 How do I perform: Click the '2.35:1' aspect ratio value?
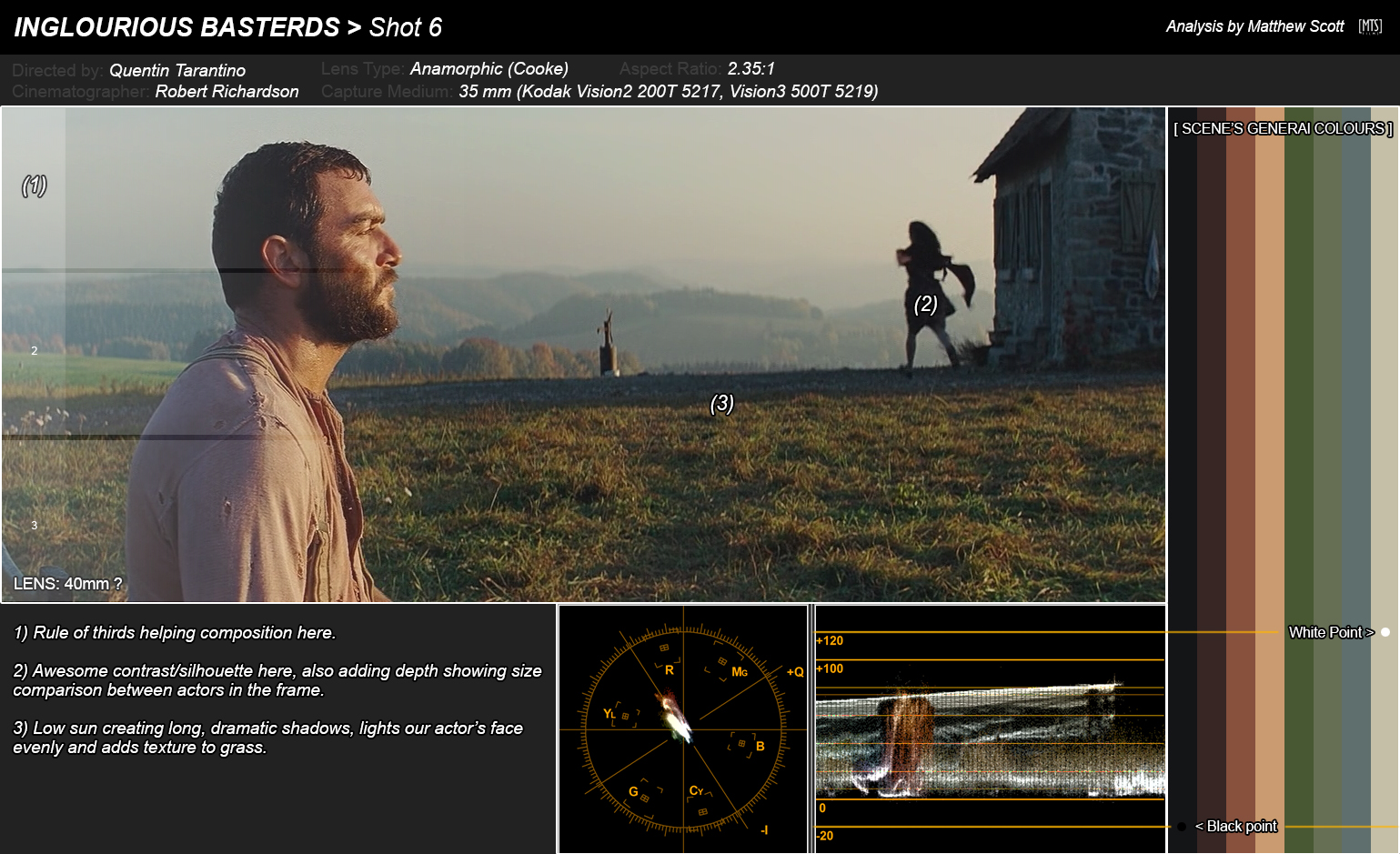[751, 68]
